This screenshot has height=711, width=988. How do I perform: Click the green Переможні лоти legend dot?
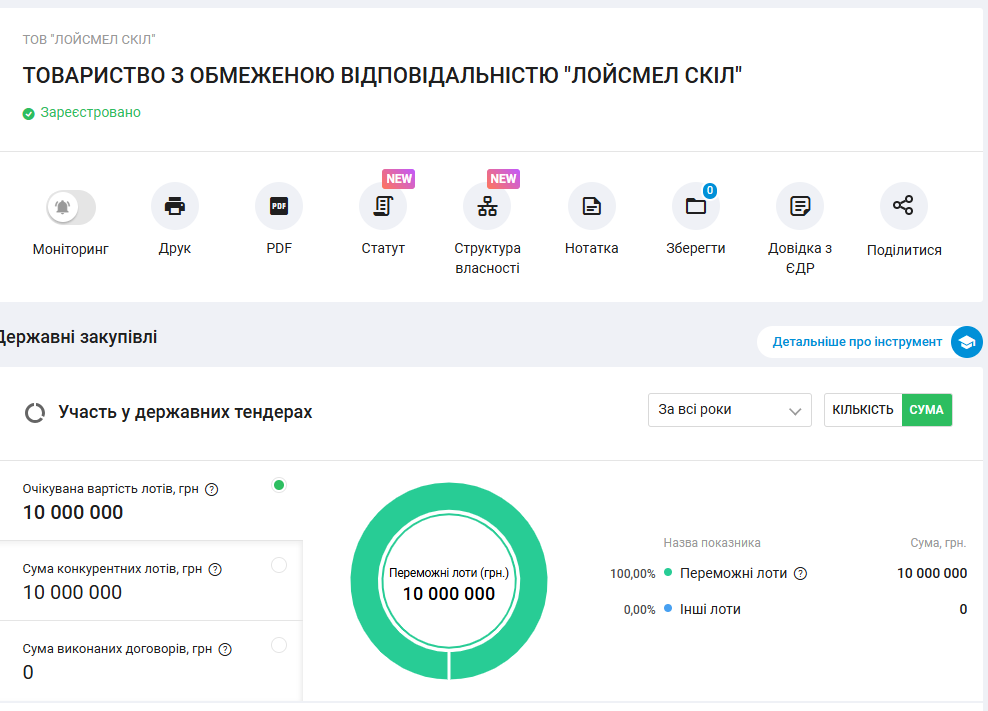click(x=668, y=573)
